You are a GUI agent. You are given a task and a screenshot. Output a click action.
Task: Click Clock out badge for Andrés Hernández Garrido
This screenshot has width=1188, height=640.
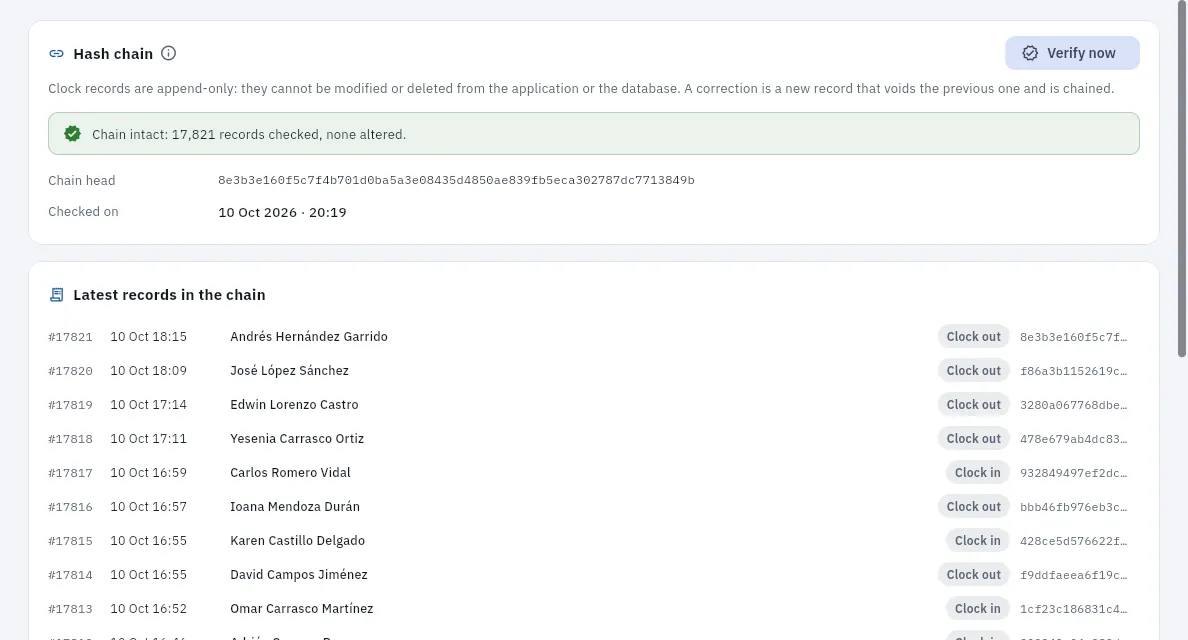974,336
